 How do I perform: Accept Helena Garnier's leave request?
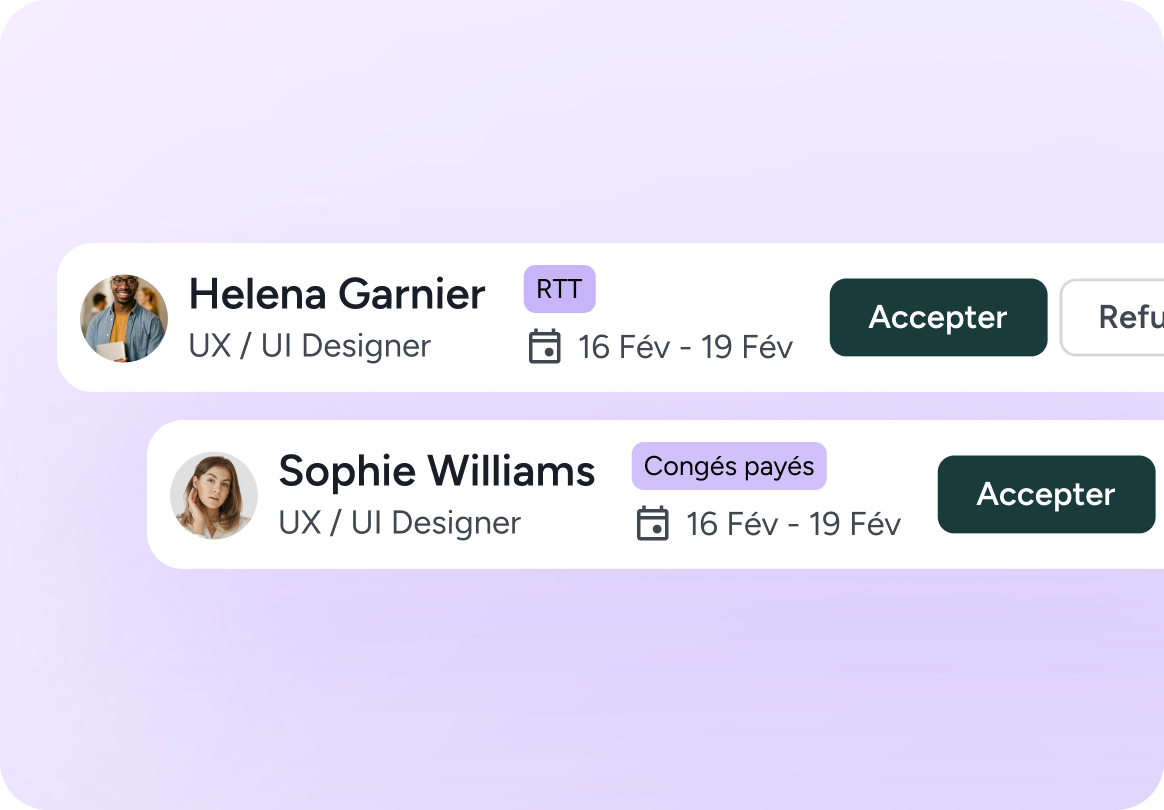pos(938,317)
